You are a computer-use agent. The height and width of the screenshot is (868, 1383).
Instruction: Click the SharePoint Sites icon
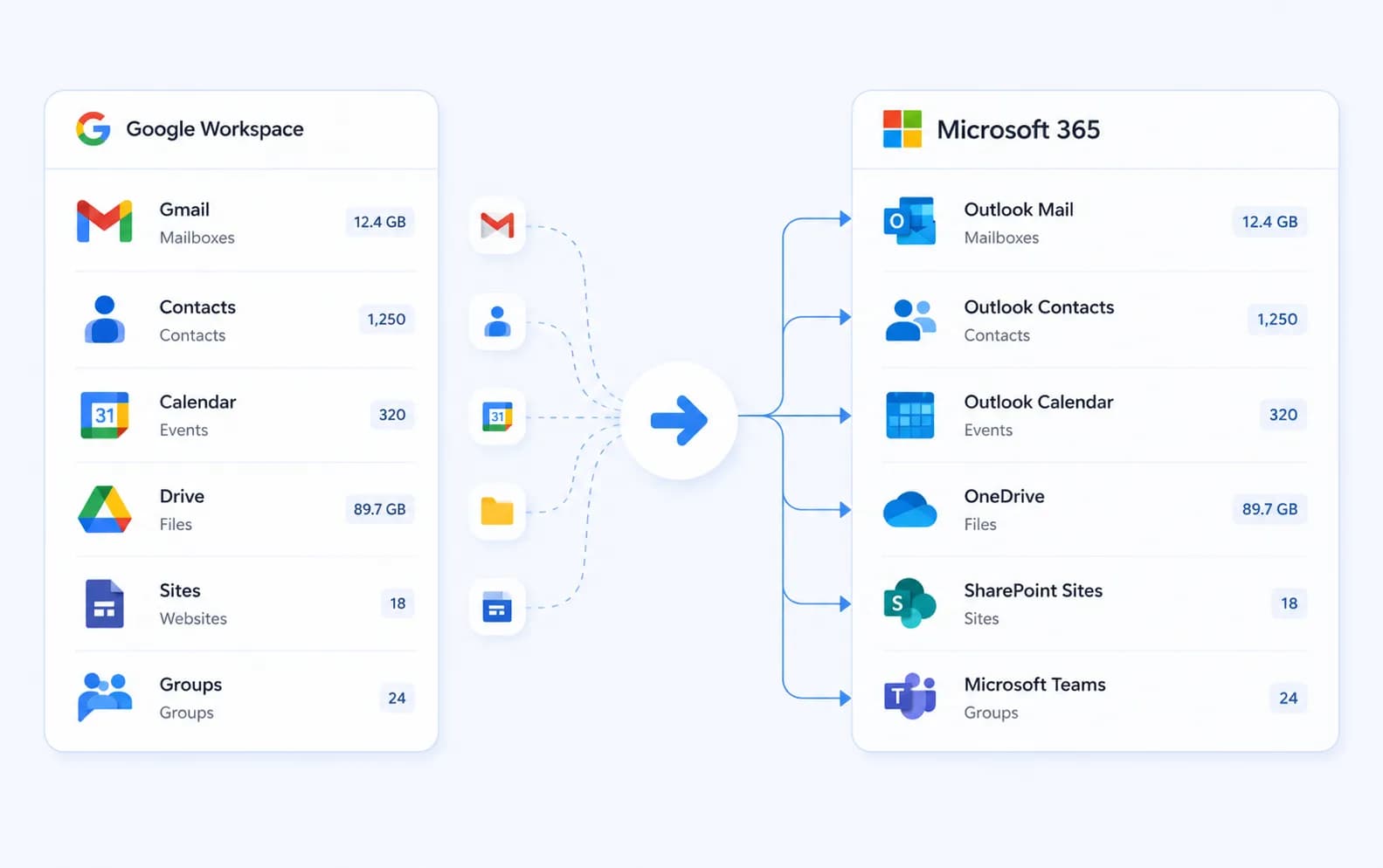[x=909, y=603]
